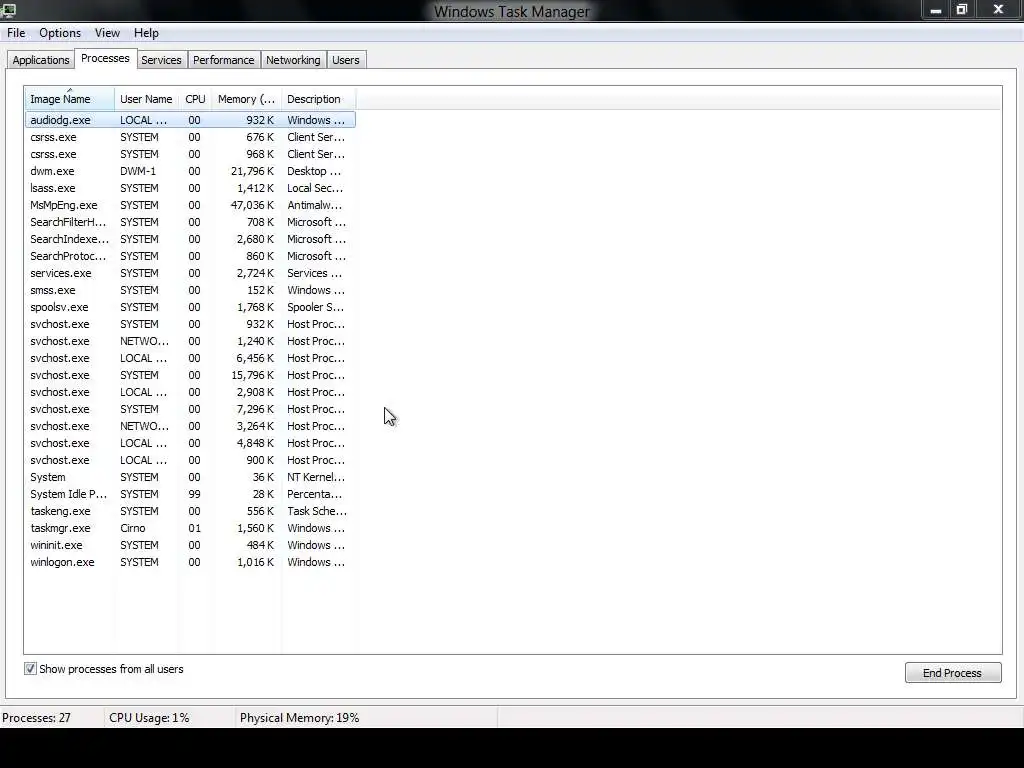Sort by Memory column header
The height and width of the screenshot is (768, 1024).
pyautogui.click(x=246, y=99)
